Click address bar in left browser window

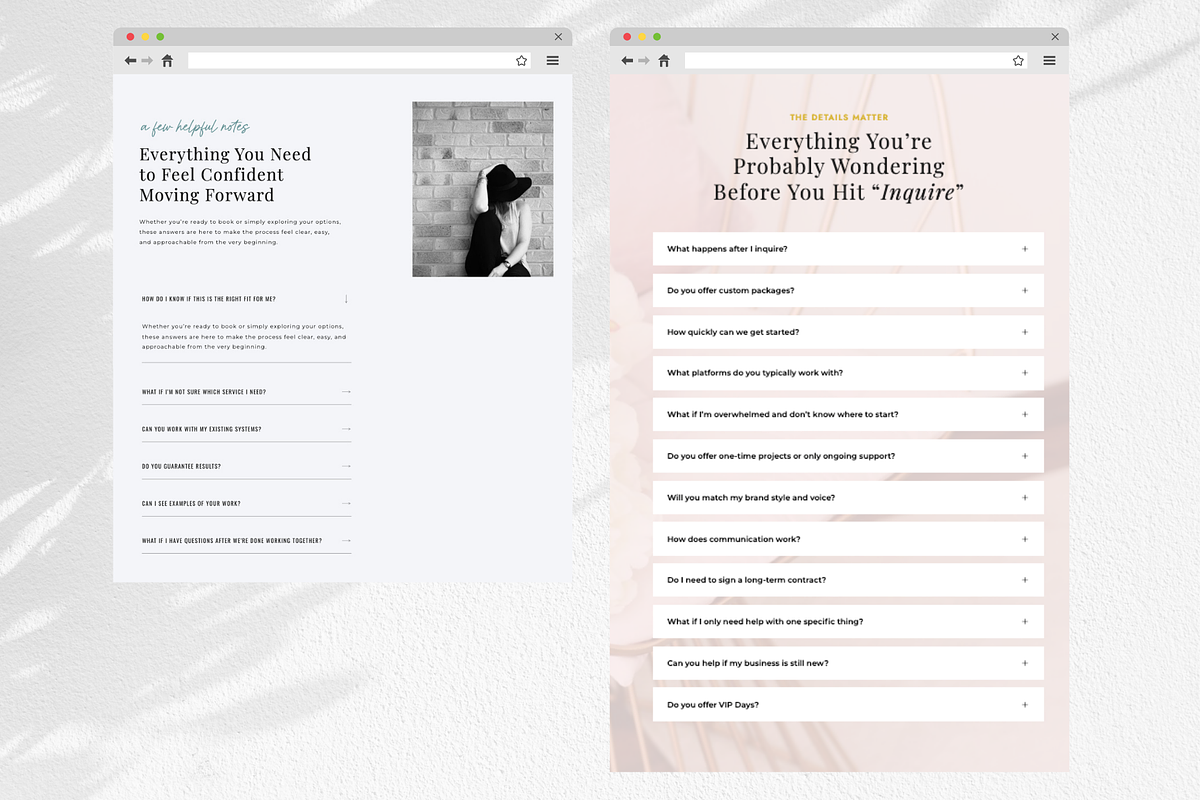pyautogui.click(x=359, y=61)
